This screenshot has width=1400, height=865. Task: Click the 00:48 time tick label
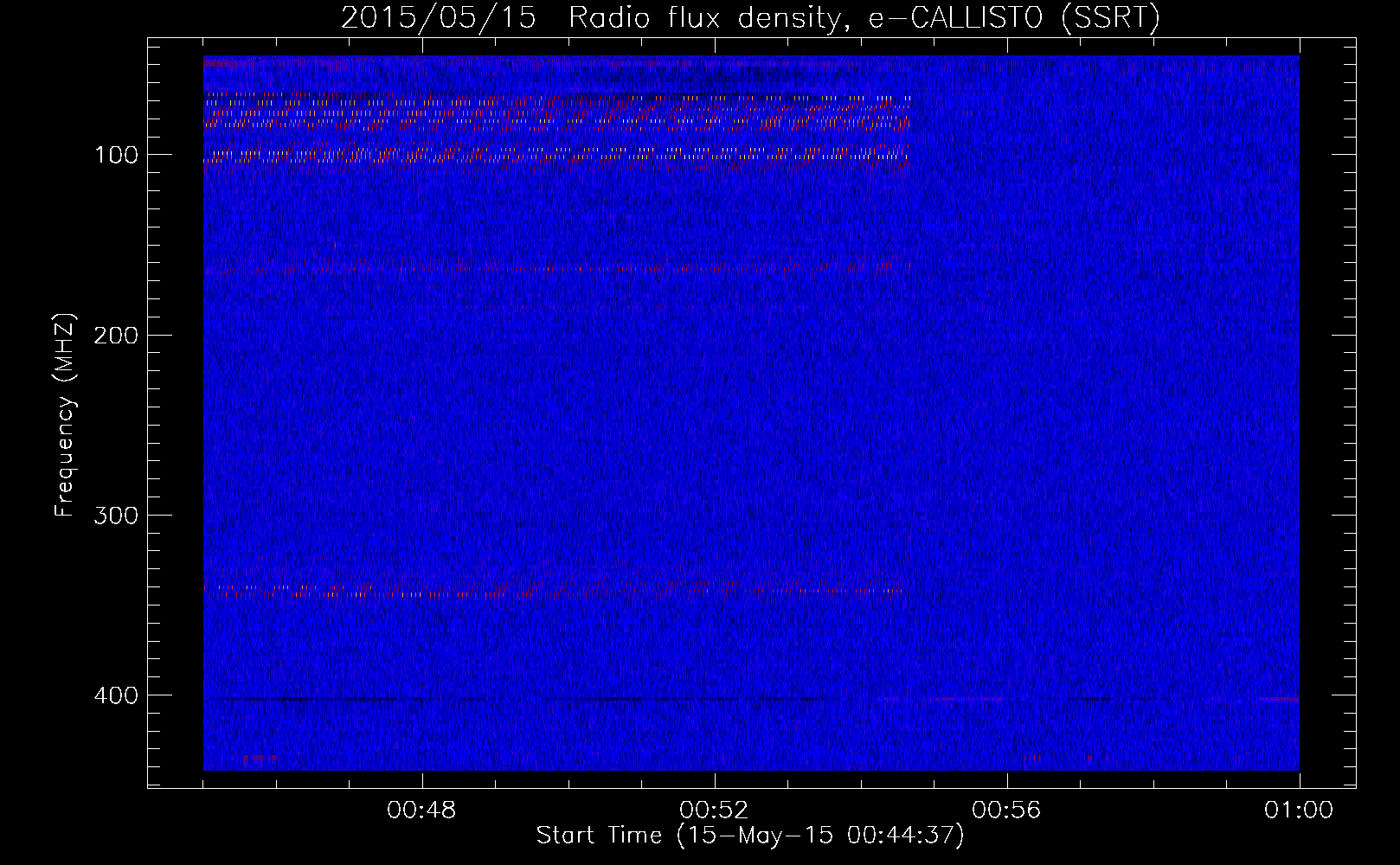(x=422, y=811)
